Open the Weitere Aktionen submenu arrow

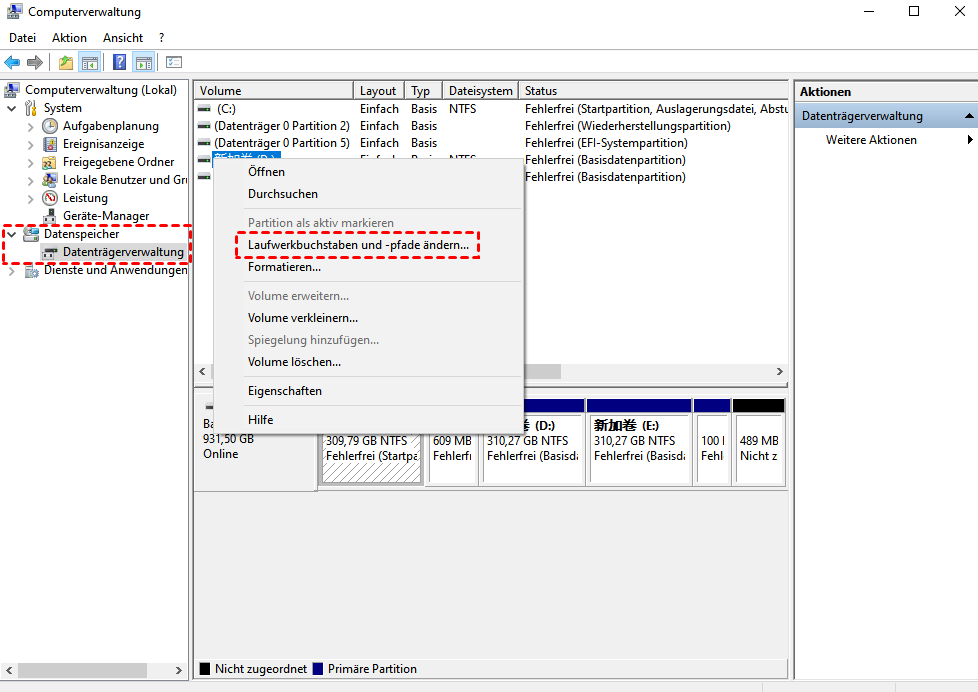point(970,140)
